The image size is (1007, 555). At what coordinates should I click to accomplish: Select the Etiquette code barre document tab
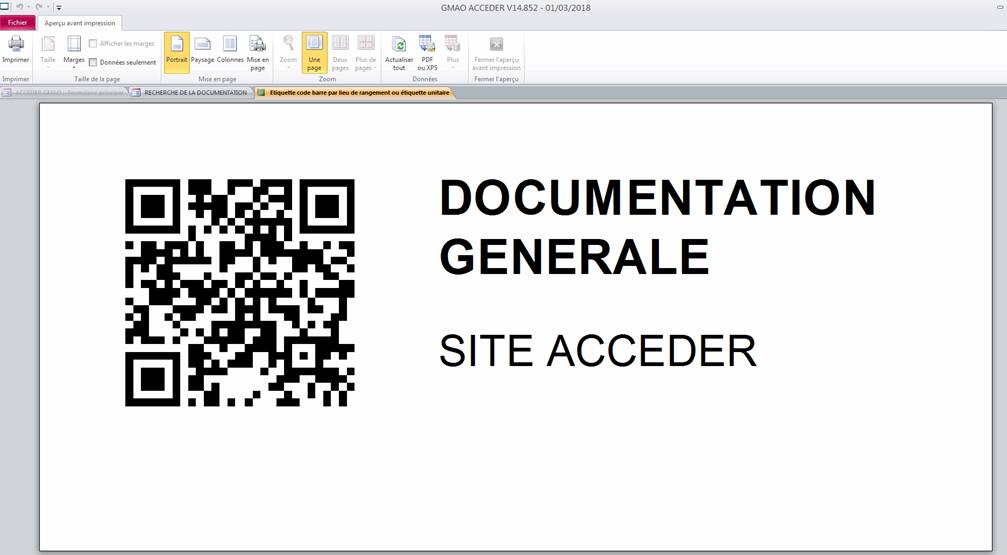354,92
